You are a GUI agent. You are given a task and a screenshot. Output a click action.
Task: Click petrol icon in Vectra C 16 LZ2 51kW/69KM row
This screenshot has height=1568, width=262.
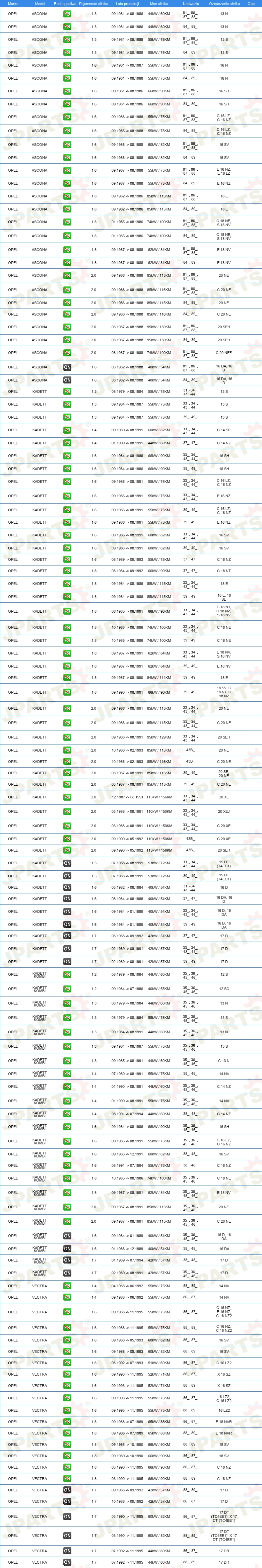(x=67, y=1363)
